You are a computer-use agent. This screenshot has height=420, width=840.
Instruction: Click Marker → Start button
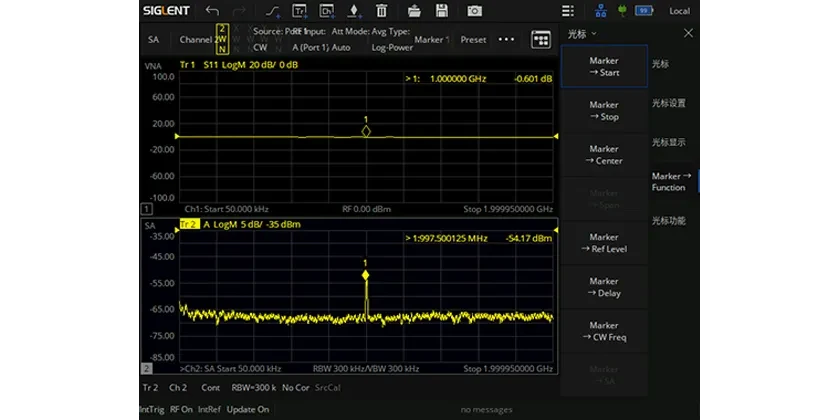(604, 66)
